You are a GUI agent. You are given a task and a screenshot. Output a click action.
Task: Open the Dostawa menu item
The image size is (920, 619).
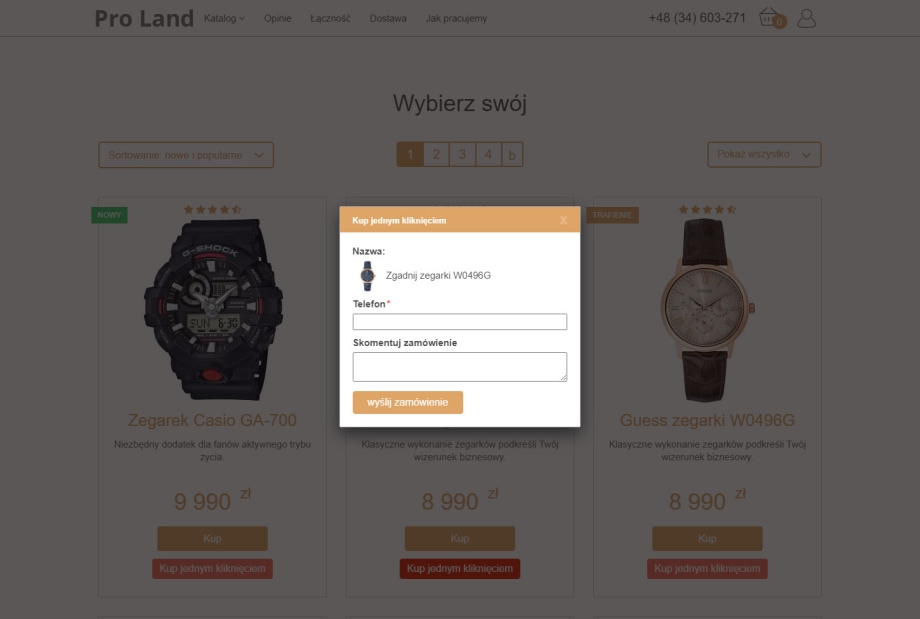pyautogui.click(x=388, y=18)
